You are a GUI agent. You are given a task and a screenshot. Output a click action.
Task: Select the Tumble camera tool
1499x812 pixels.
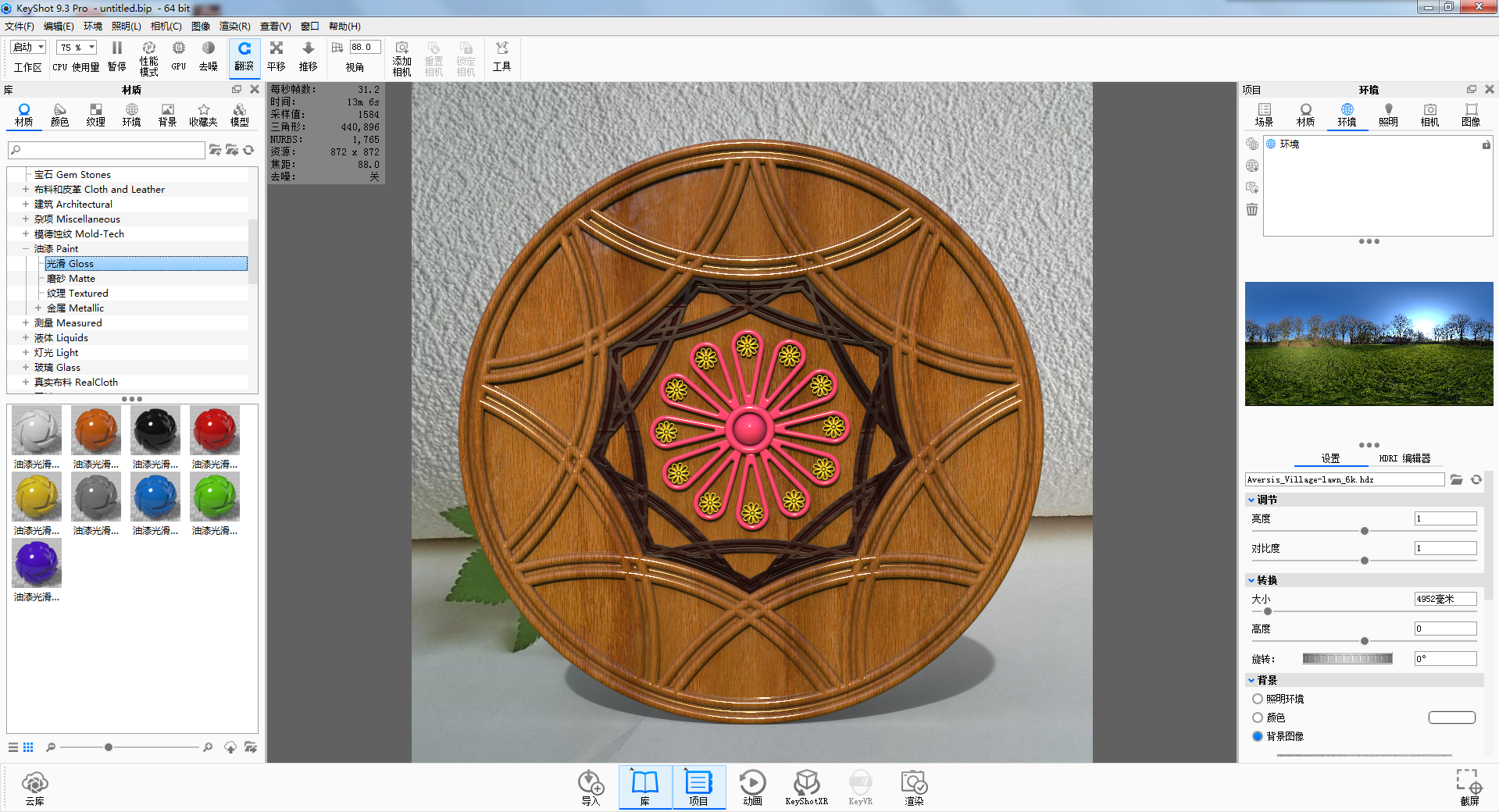tap(244, 58)
